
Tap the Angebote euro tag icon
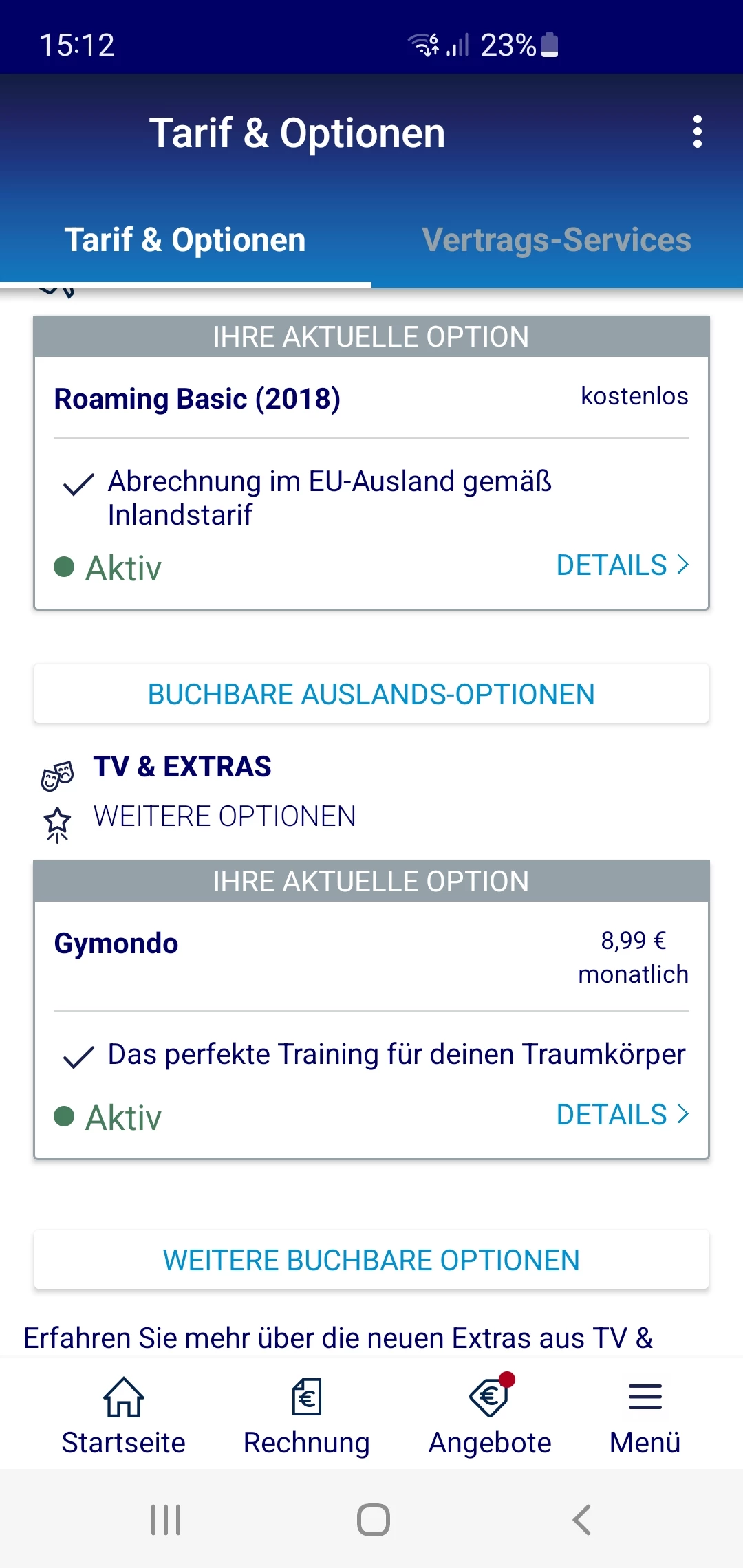[490, 1397]
